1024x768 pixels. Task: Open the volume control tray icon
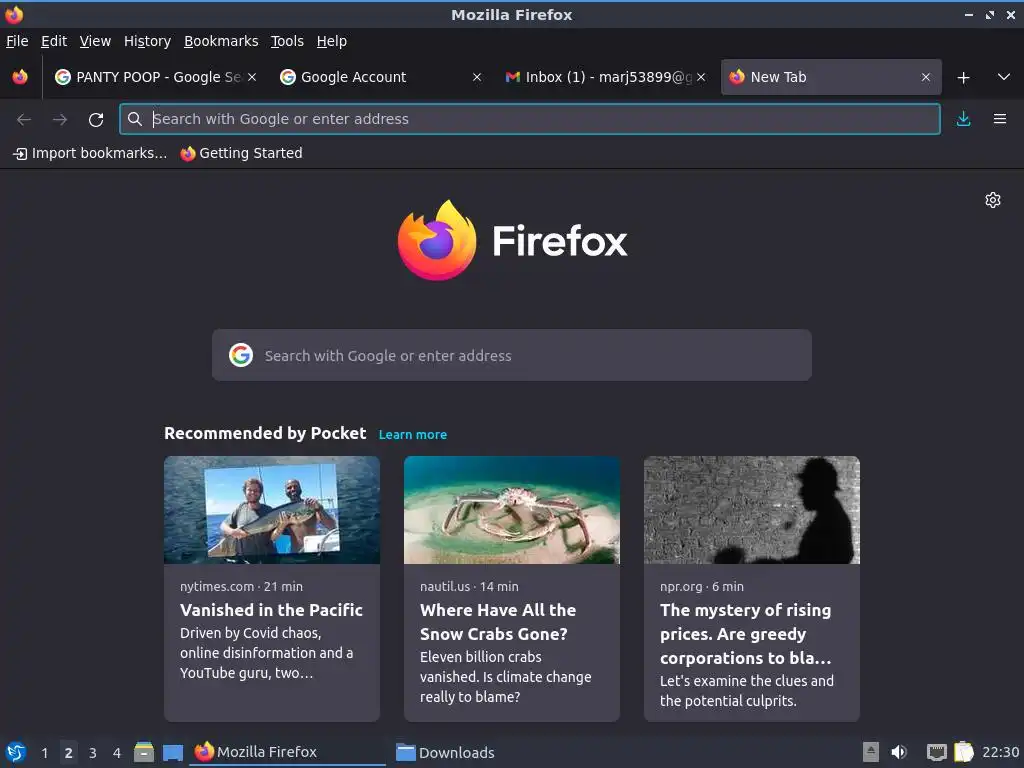click(x=899, y=752)
